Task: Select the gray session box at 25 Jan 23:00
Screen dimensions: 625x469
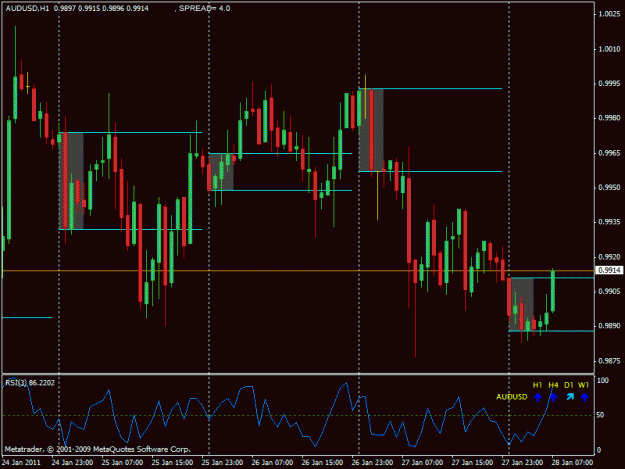Action: (221, 172)
